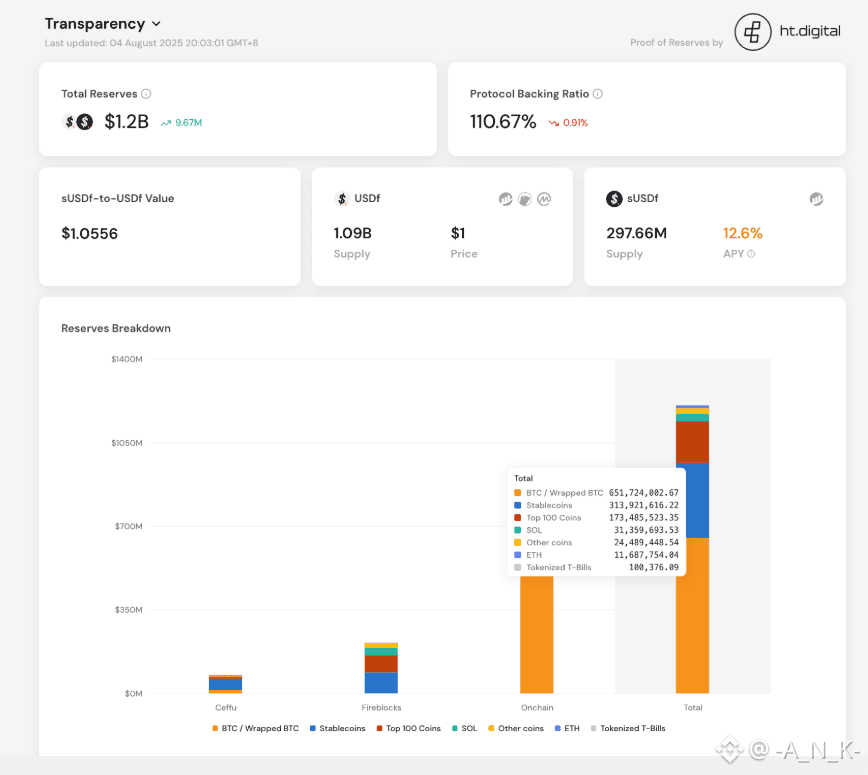Toggle BTC / Wrapped BTC legend series
This screenshot has height=775, width=868.
[255, 728]
